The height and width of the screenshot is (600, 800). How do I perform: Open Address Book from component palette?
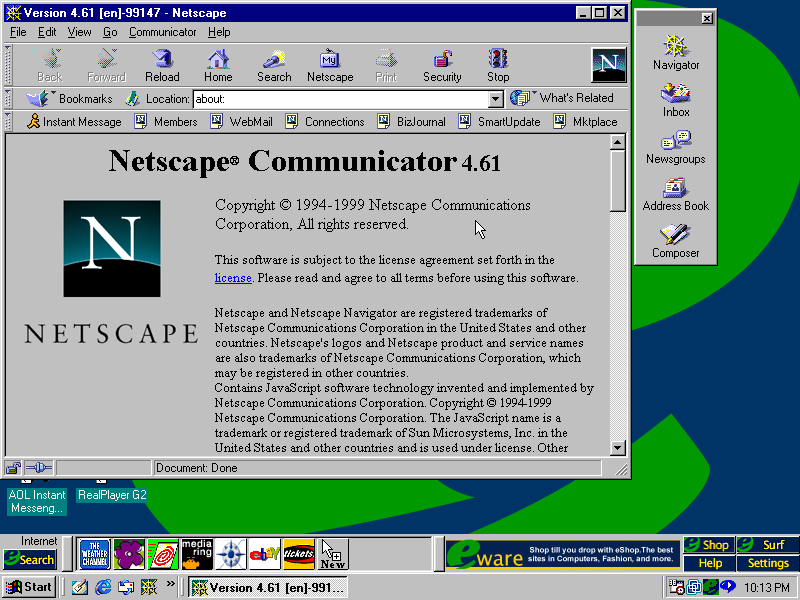click(x=676, y=194)
